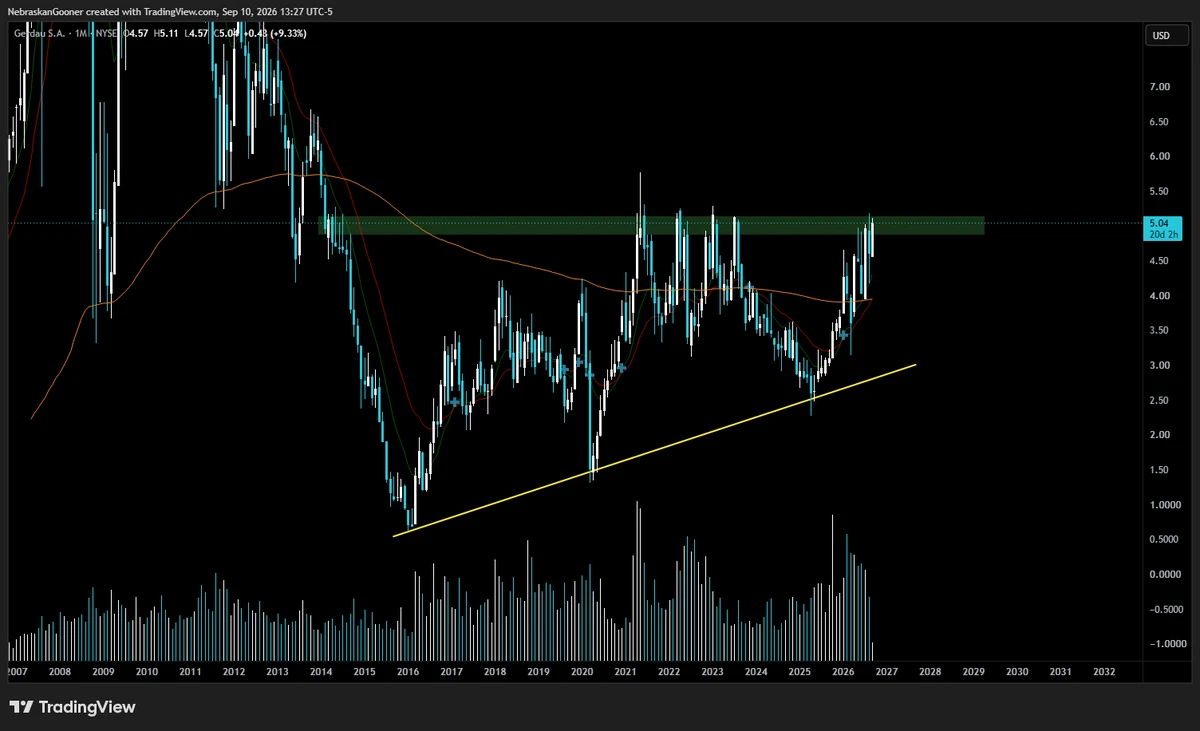The height and width of the screenshot is (731, 1200).
Task: Click the TradingView logo at bottom left
Action: 72,707
